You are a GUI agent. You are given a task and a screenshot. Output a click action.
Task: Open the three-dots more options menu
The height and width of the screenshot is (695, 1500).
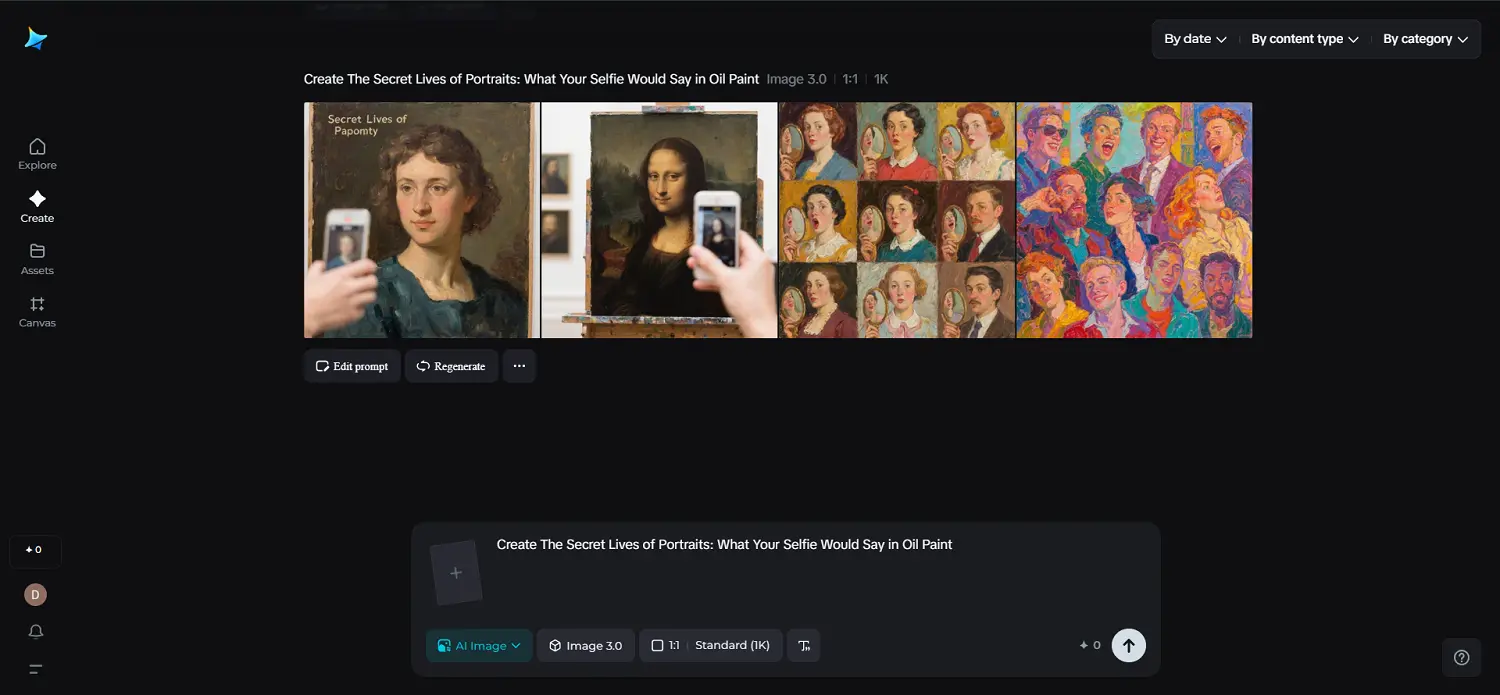pyautogui.click(x=519, y=366)
